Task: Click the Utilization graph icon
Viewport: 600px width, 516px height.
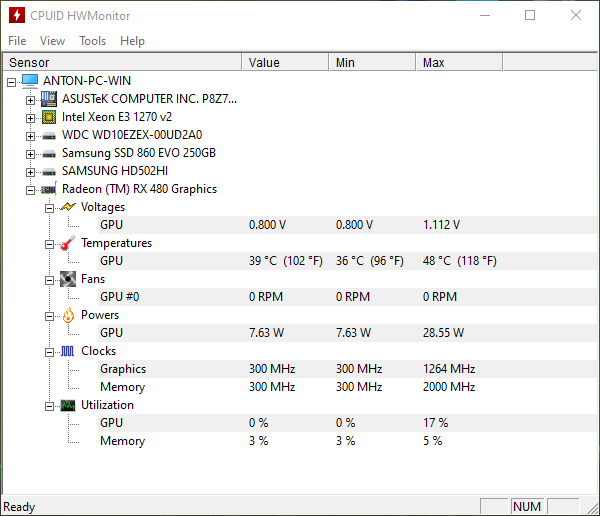Action: point(68,405)
